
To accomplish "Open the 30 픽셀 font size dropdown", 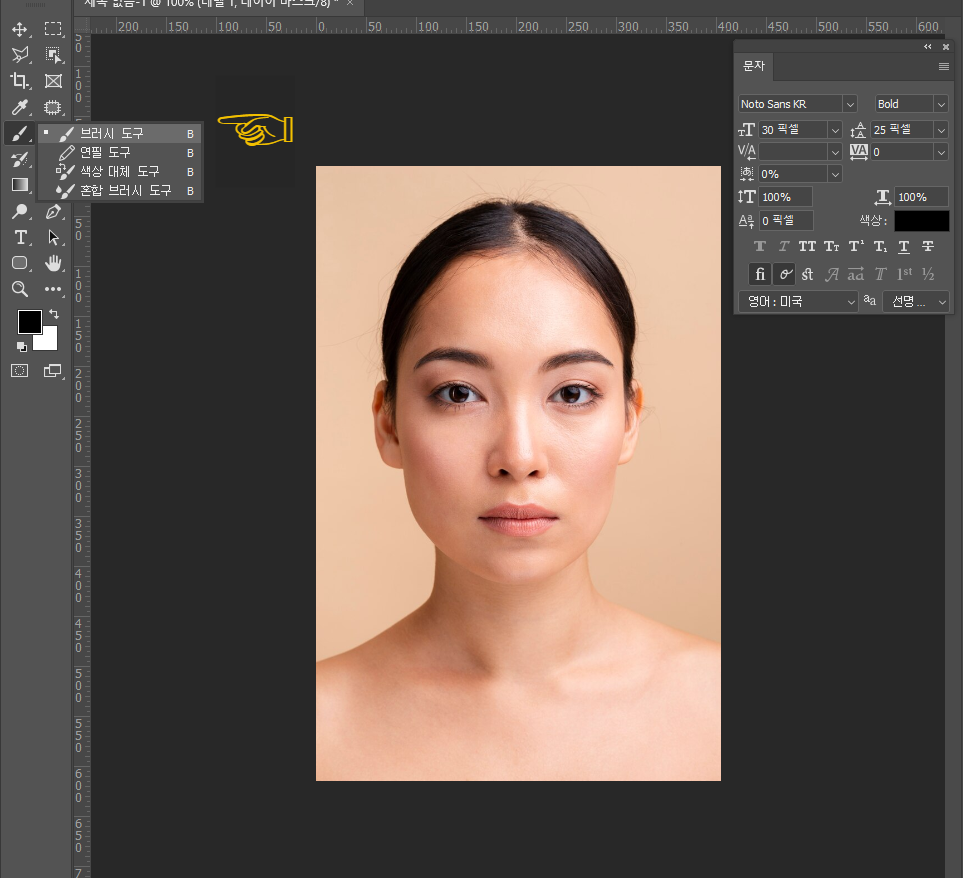I will (835, 130).
